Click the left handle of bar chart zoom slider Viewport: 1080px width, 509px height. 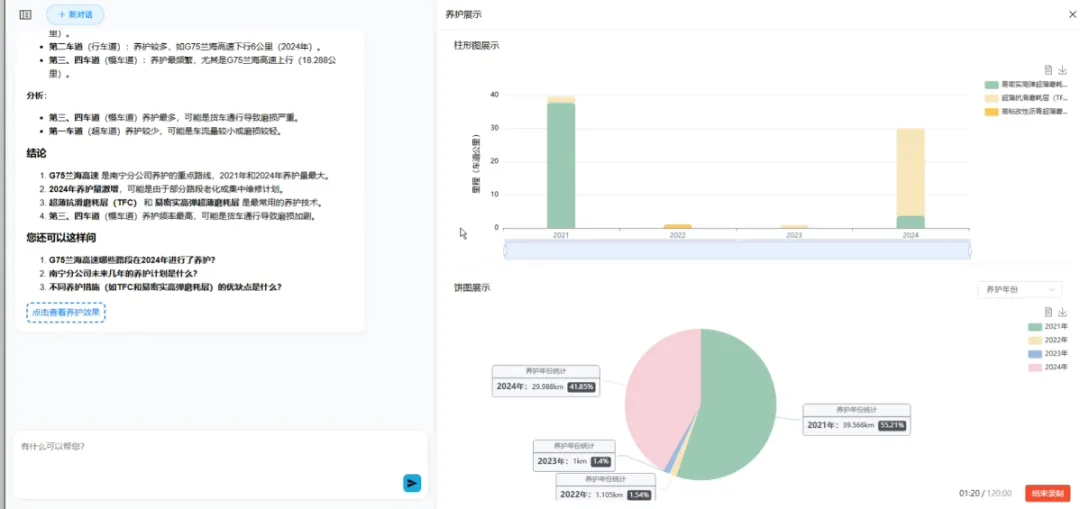[505, 251]
